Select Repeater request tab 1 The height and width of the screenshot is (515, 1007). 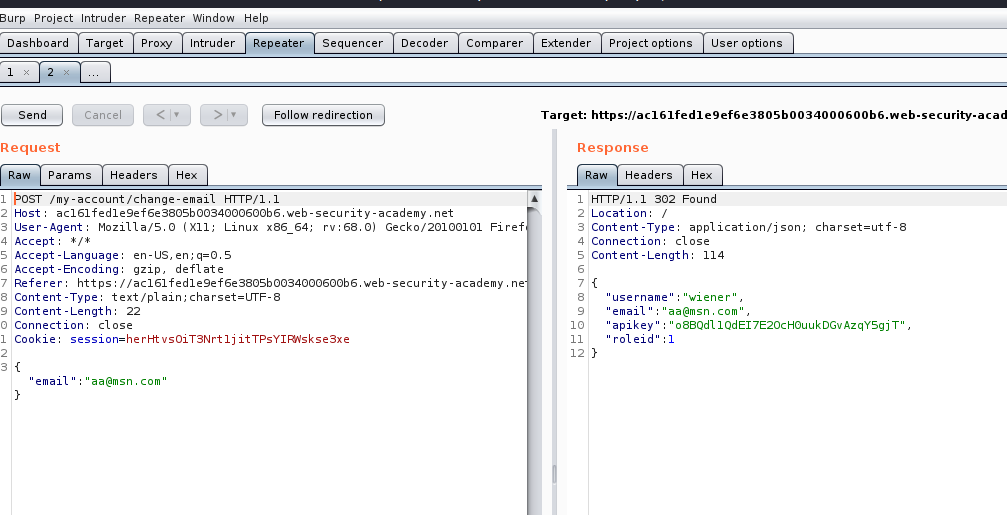(x=11, y=72)
